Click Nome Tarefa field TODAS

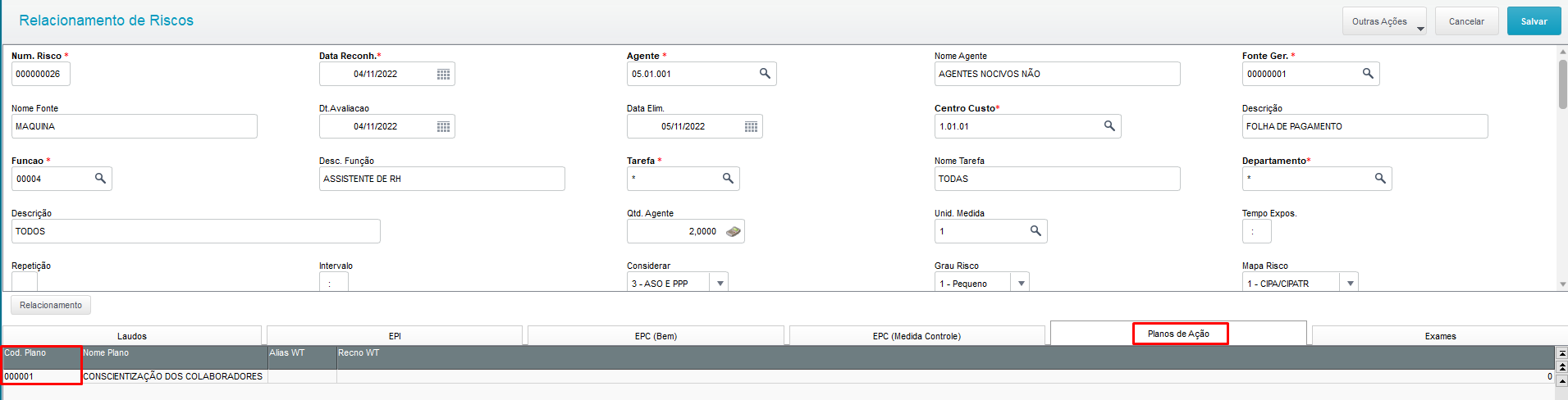[1057, 179]
